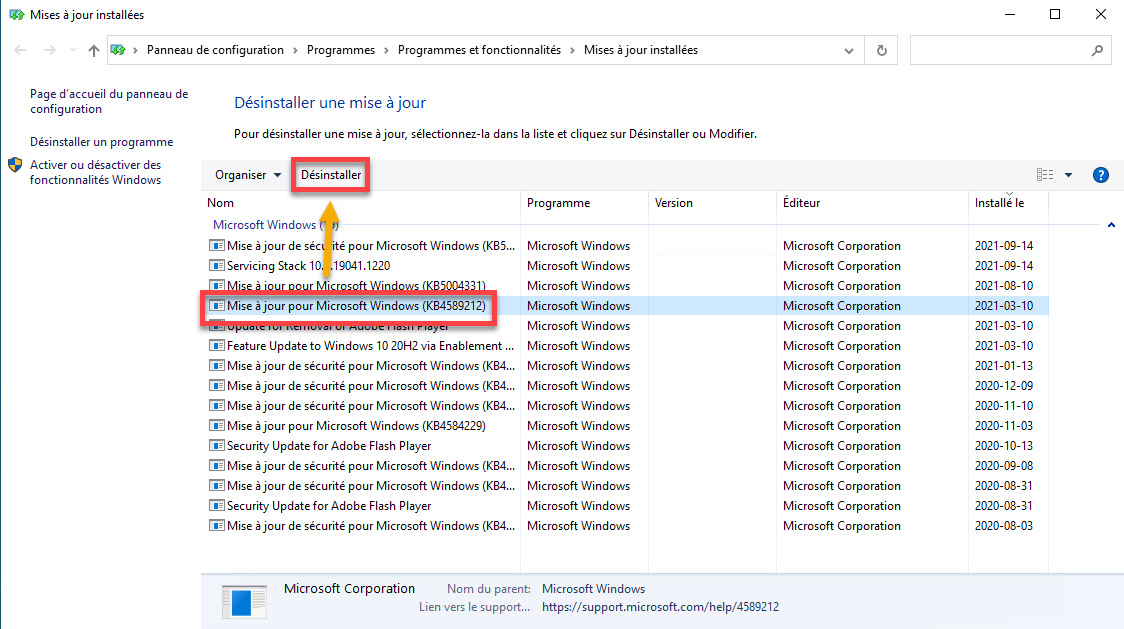The image size is (1124, 629).
Task: Select 'Servicing Stack 10.0.19041.1220' row
Action: pyautogui.click(x=624, y=266)
